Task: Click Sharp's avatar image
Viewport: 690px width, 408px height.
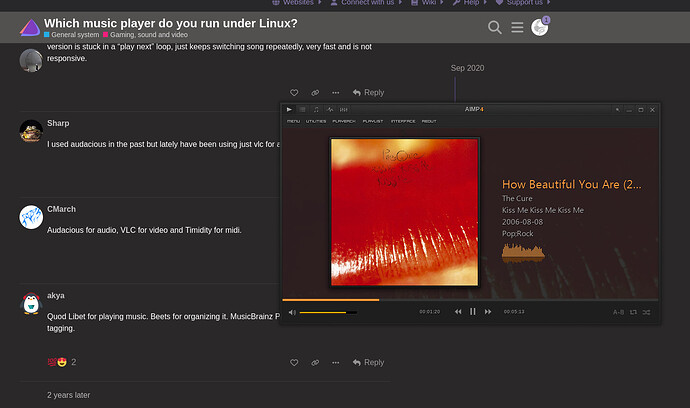Action: 31,131
